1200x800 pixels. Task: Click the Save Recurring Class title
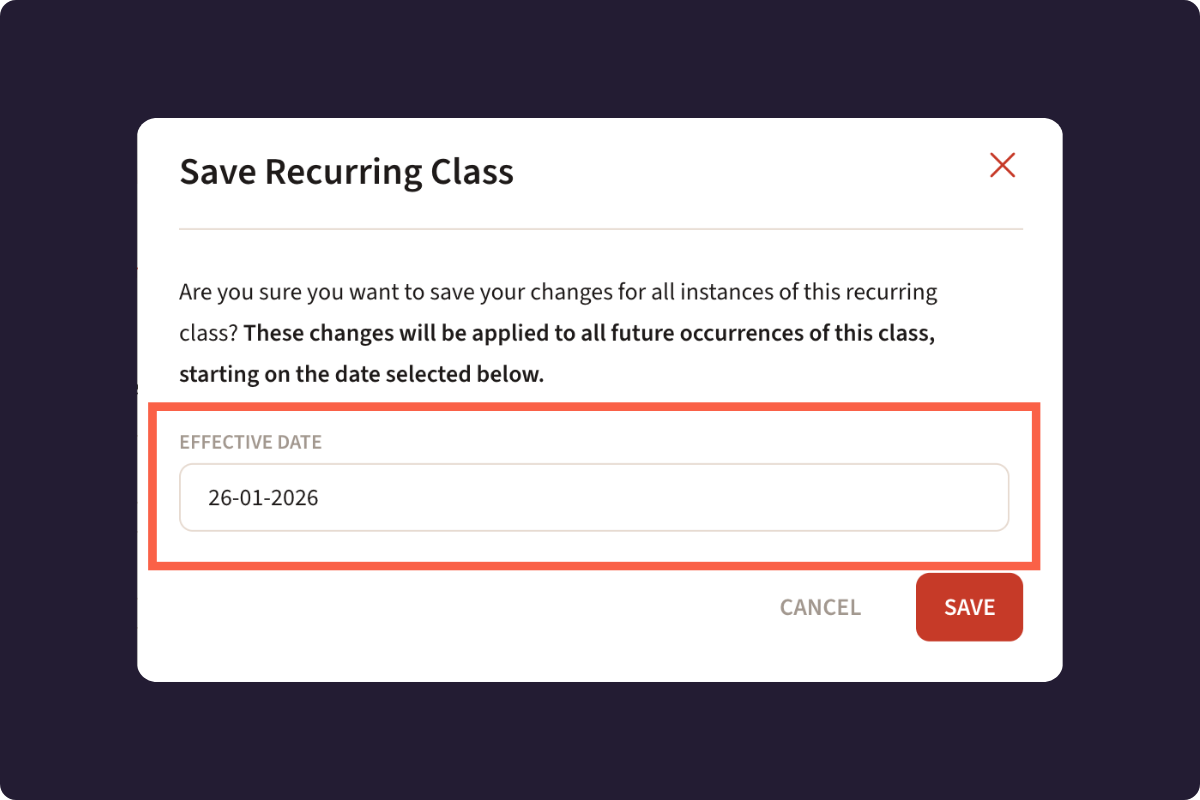(346, 171)
